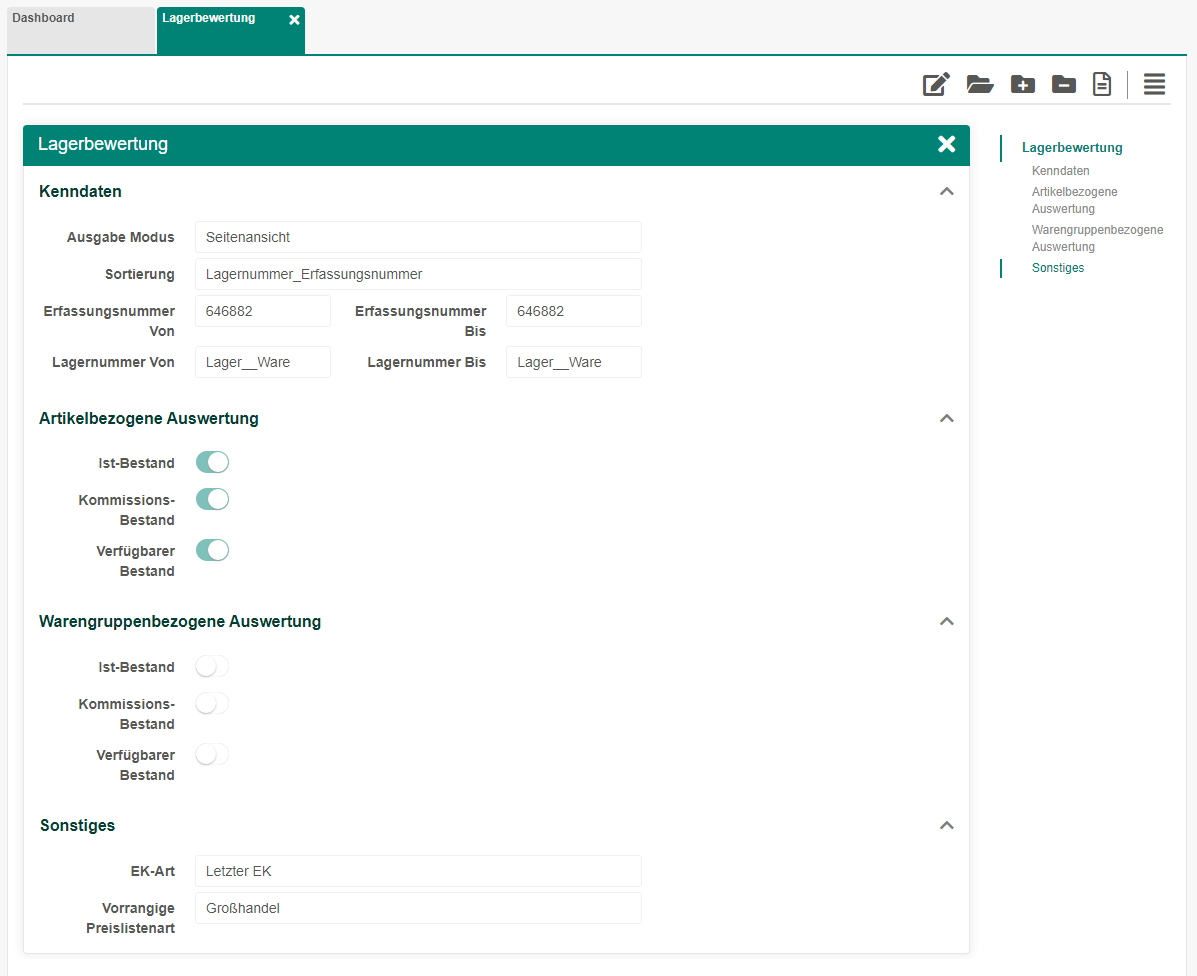
Task: Enable the Warengruppenbezogene Ist-Bestand toggle
Action: point(212,667)
